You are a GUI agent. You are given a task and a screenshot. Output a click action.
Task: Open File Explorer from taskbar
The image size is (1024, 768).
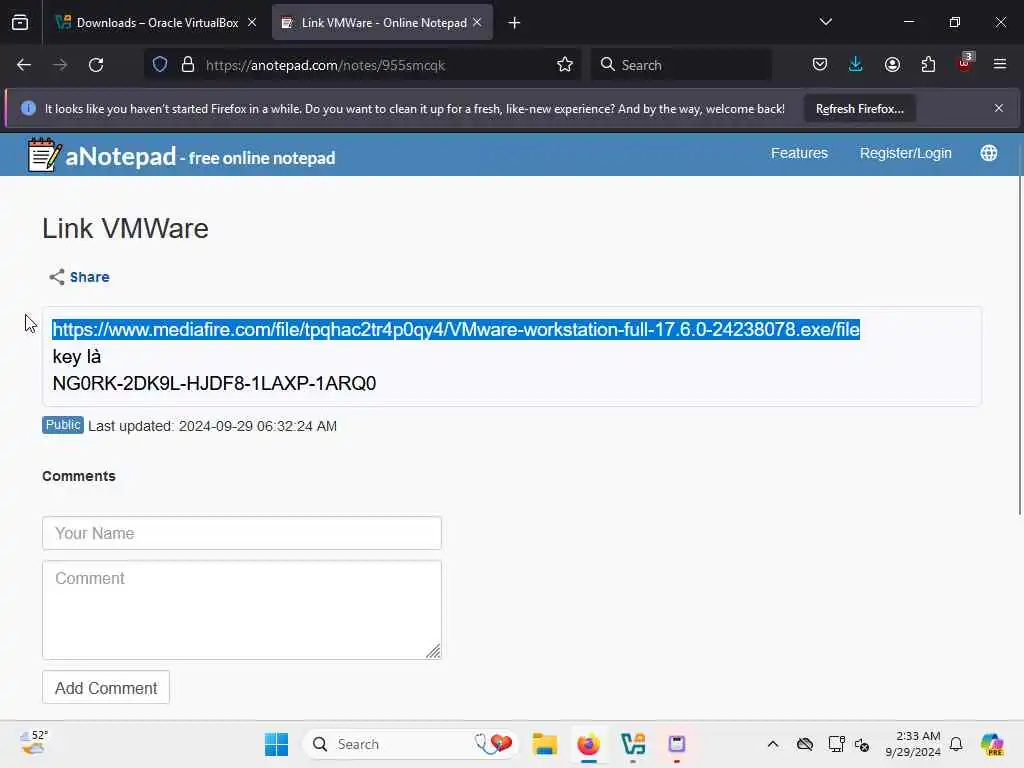[544, 744]
